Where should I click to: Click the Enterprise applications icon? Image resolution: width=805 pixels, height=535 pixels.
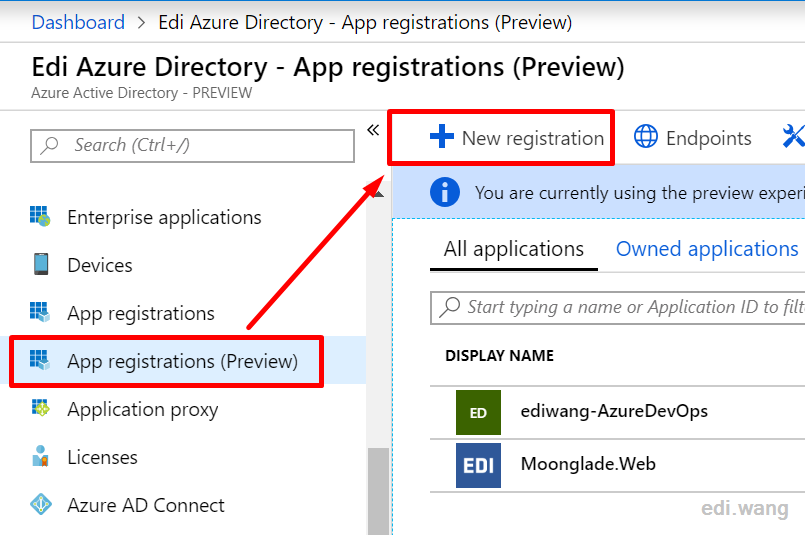40,217
